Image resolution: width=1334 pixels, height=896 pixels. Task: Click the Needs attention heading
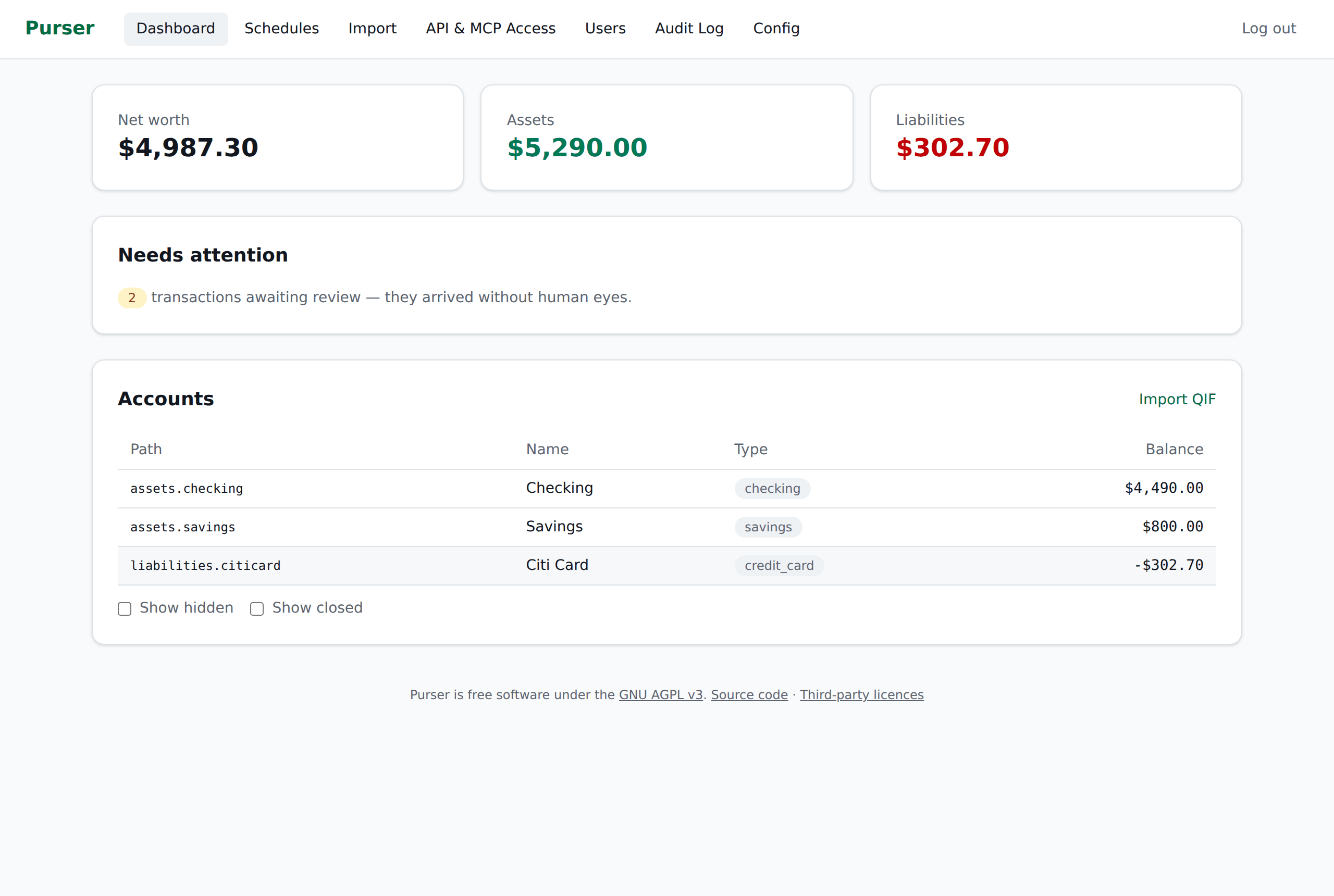point(203,255)
